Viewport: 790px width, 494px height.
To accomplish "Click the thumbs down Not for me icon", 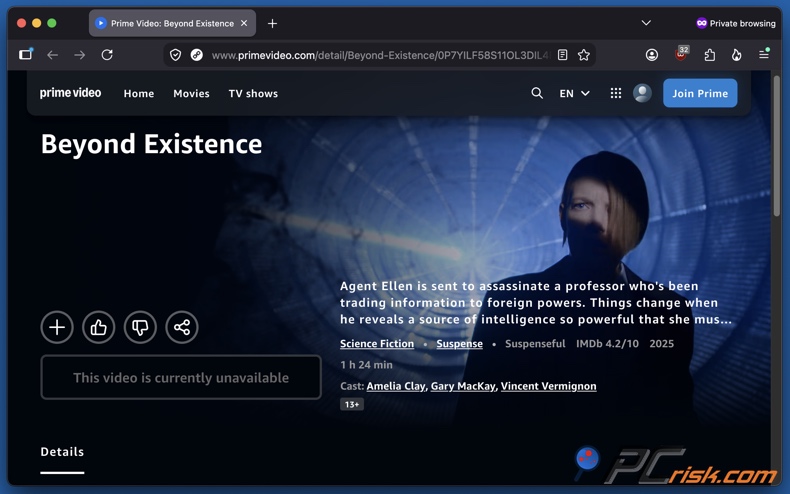I will click(140, 327).
